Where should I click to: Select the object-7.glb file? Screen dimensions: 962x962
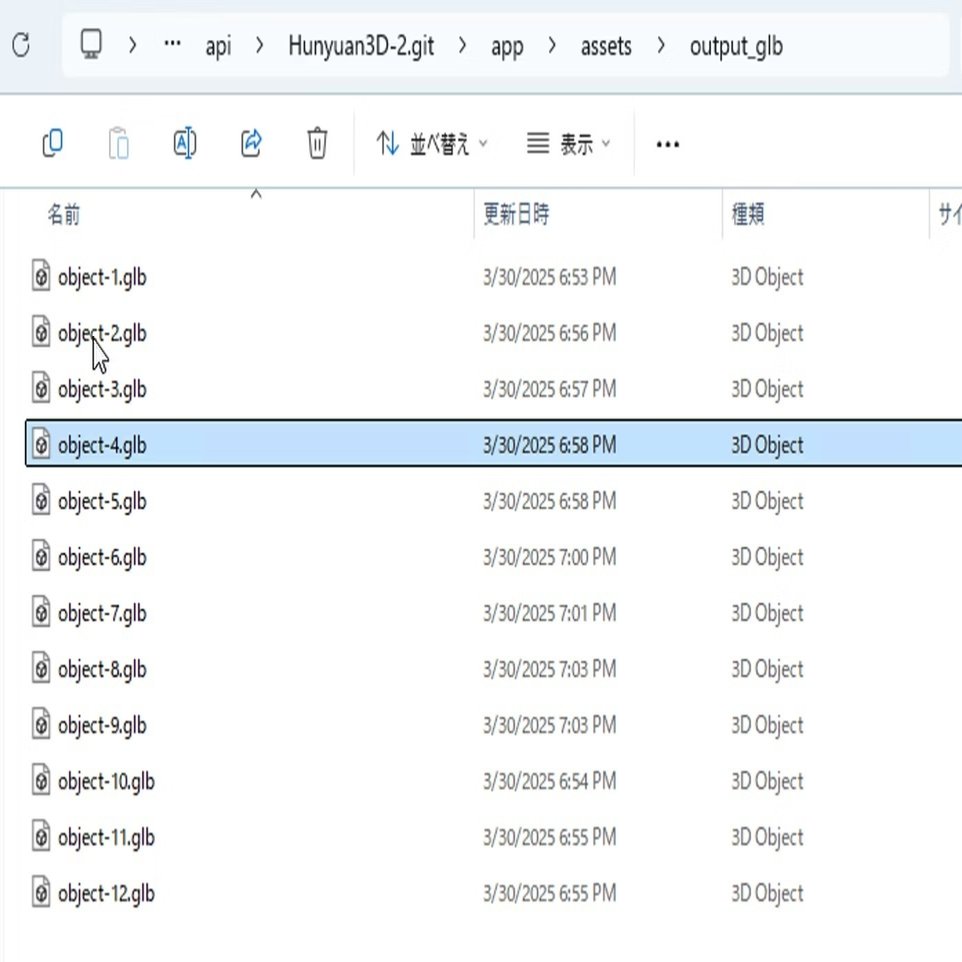102,614
